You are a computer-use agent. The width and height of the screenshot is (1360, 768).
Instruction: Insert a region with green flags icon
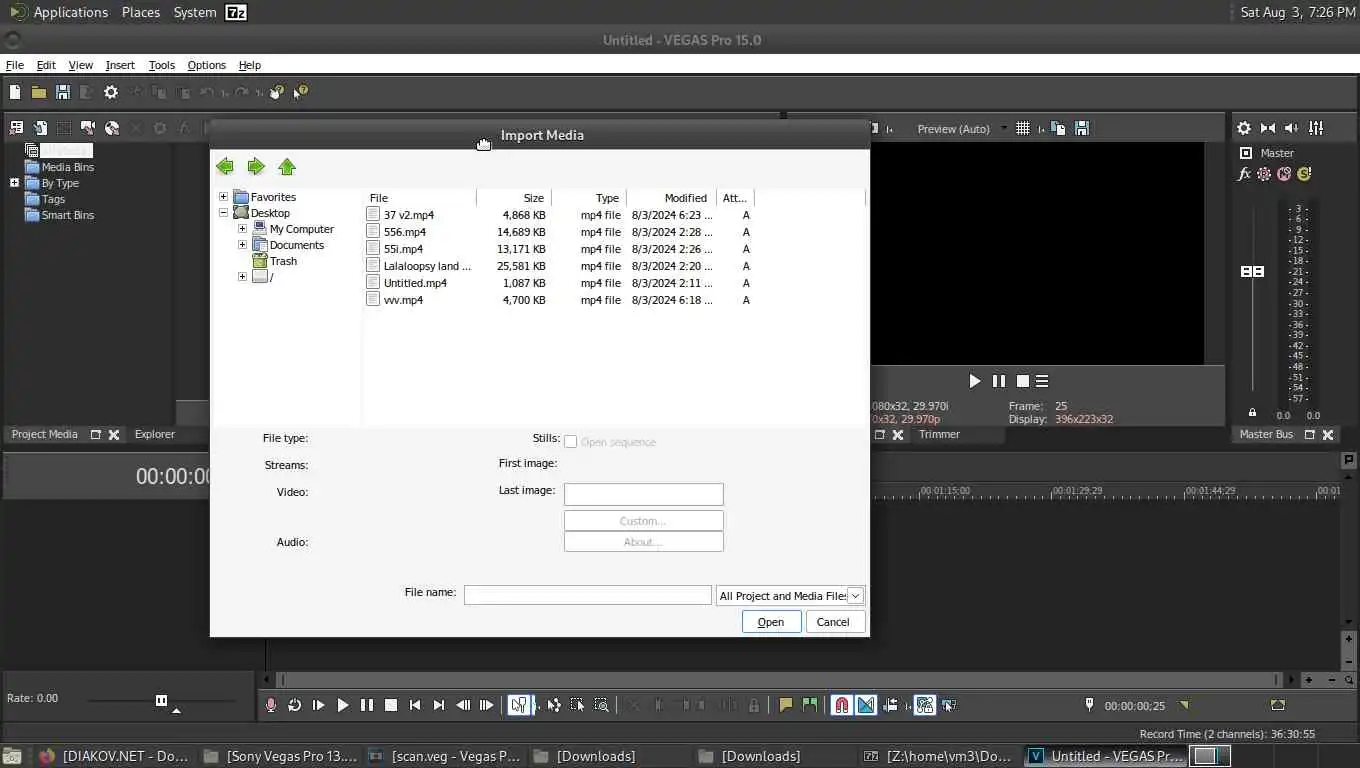pyautogui.click(x=810, y=705)
